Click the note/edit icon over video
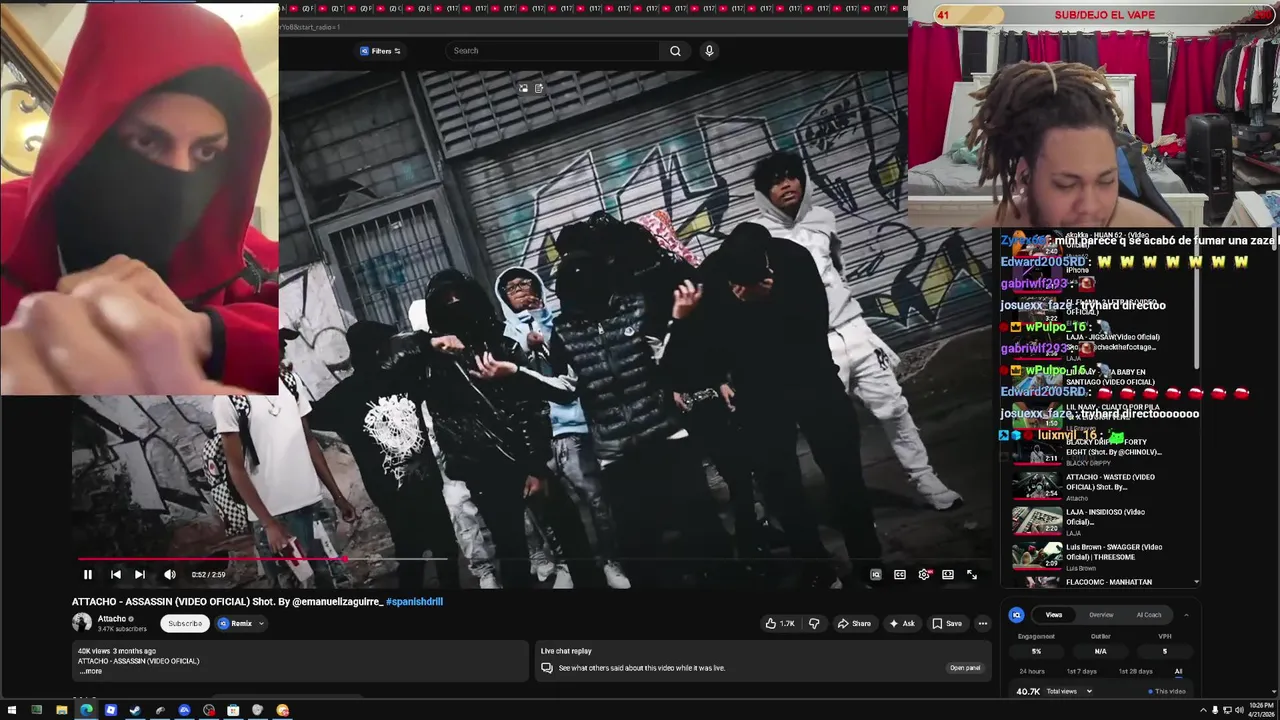 click(x=539, y=88)
